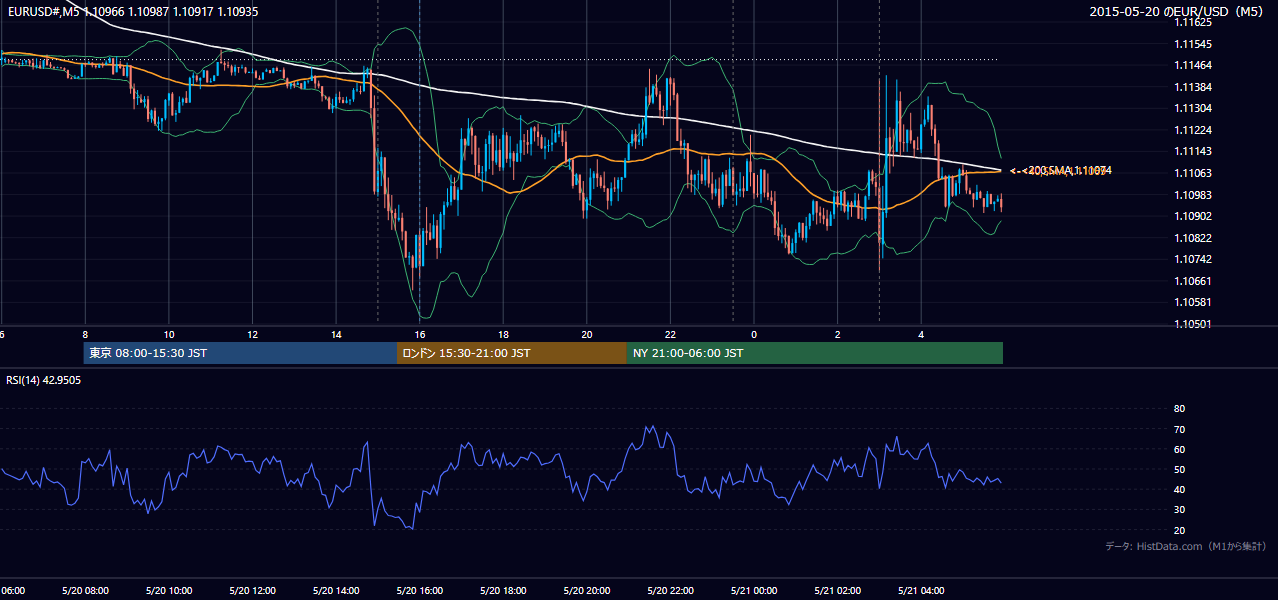
Task: Click price axis label 1.11143
Action: (1192, 151)
